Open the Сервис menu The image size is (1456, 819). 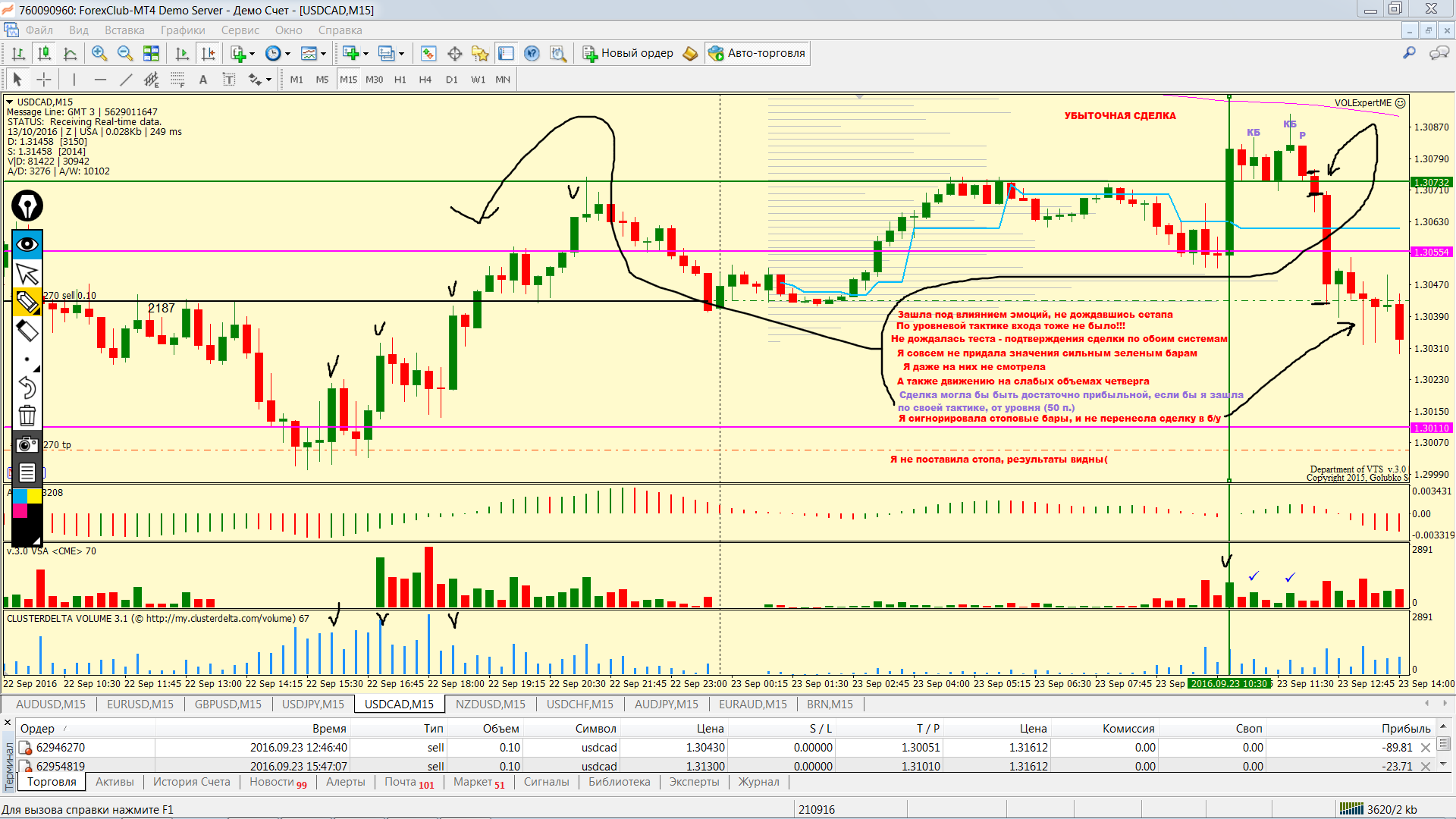pyautogui.click(x=240, y=30)
